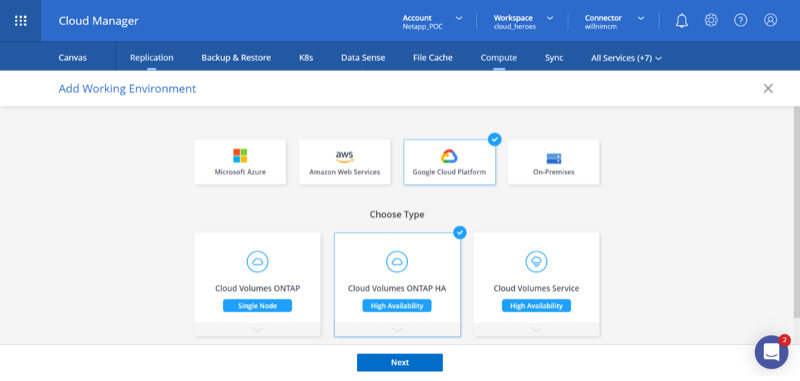This screenshot has width=800, height=381.
Task: Toggle the Google Cloud Platform checkmark
Action: 494,139
